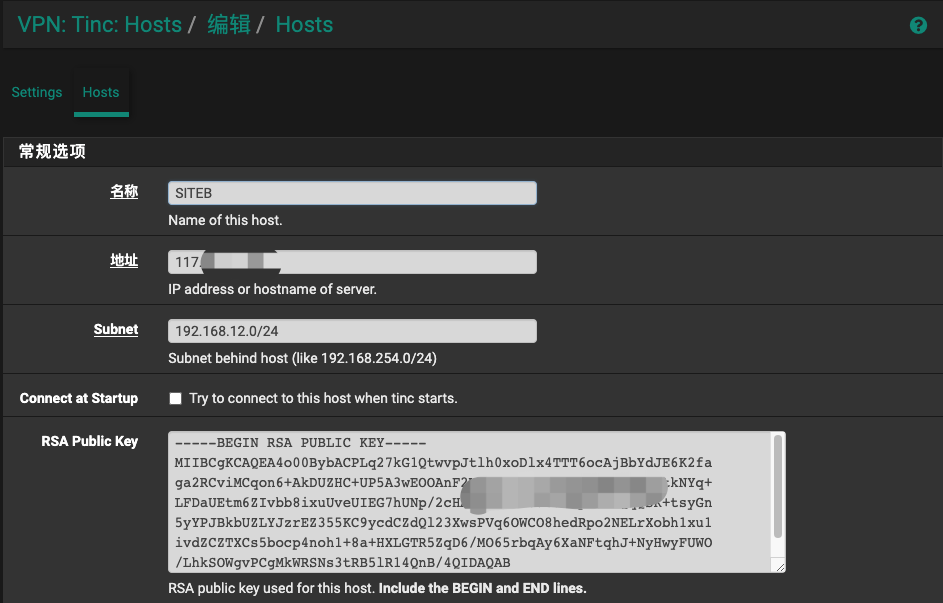Select the Hosts tab
Screen dimensions: 943x603
(x=101, y=92)
